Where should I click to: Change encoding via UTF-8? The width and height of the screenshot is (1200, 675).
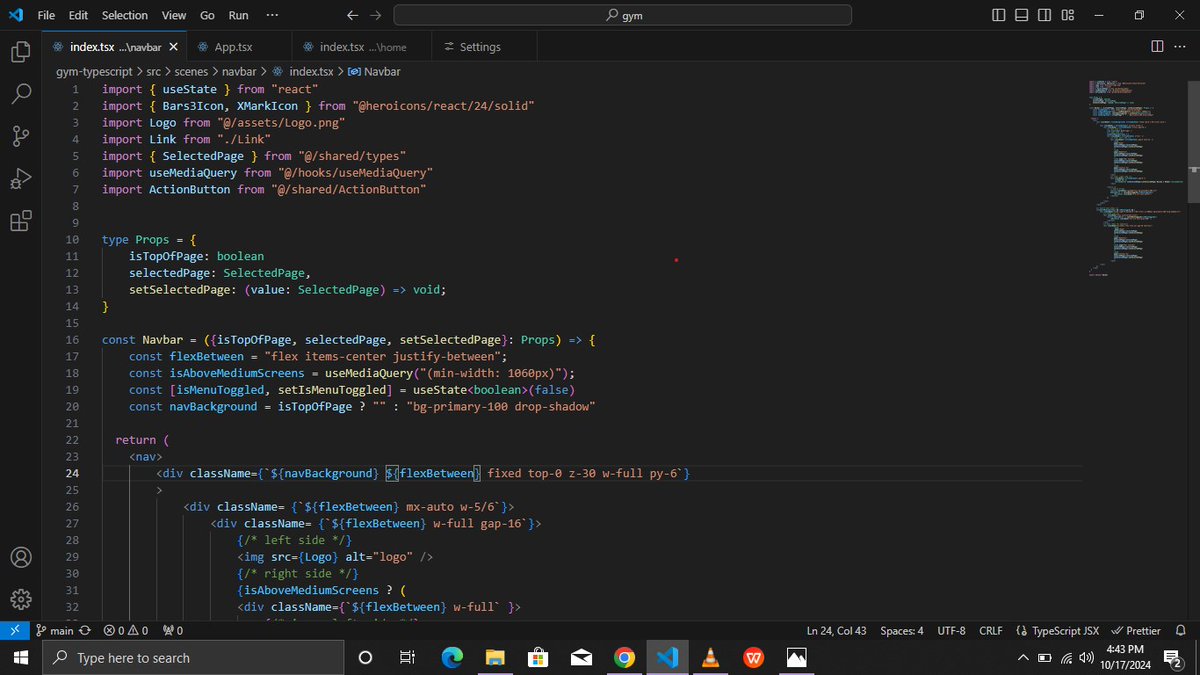point(951,631)
